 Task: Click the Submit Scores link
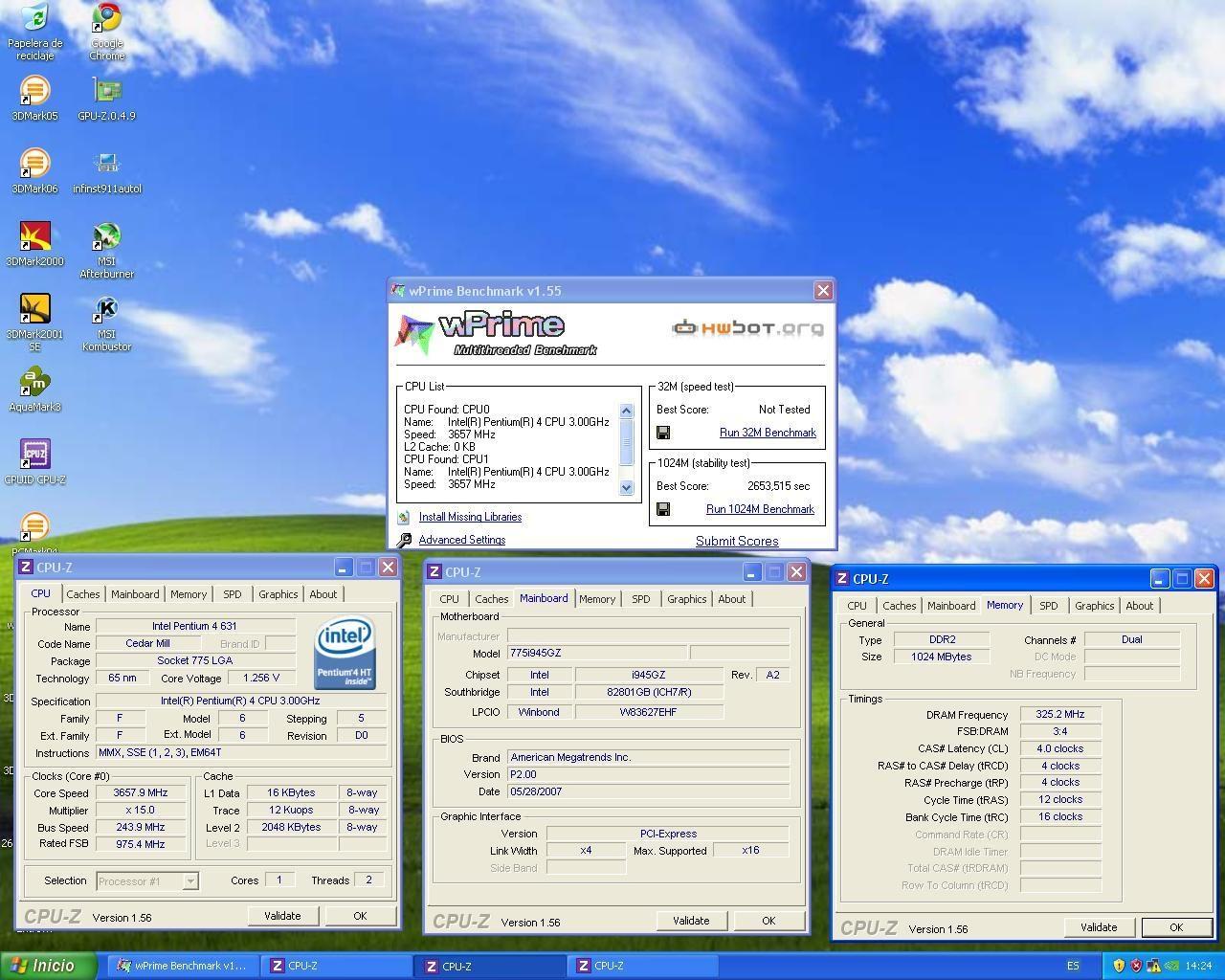(737, 541)
